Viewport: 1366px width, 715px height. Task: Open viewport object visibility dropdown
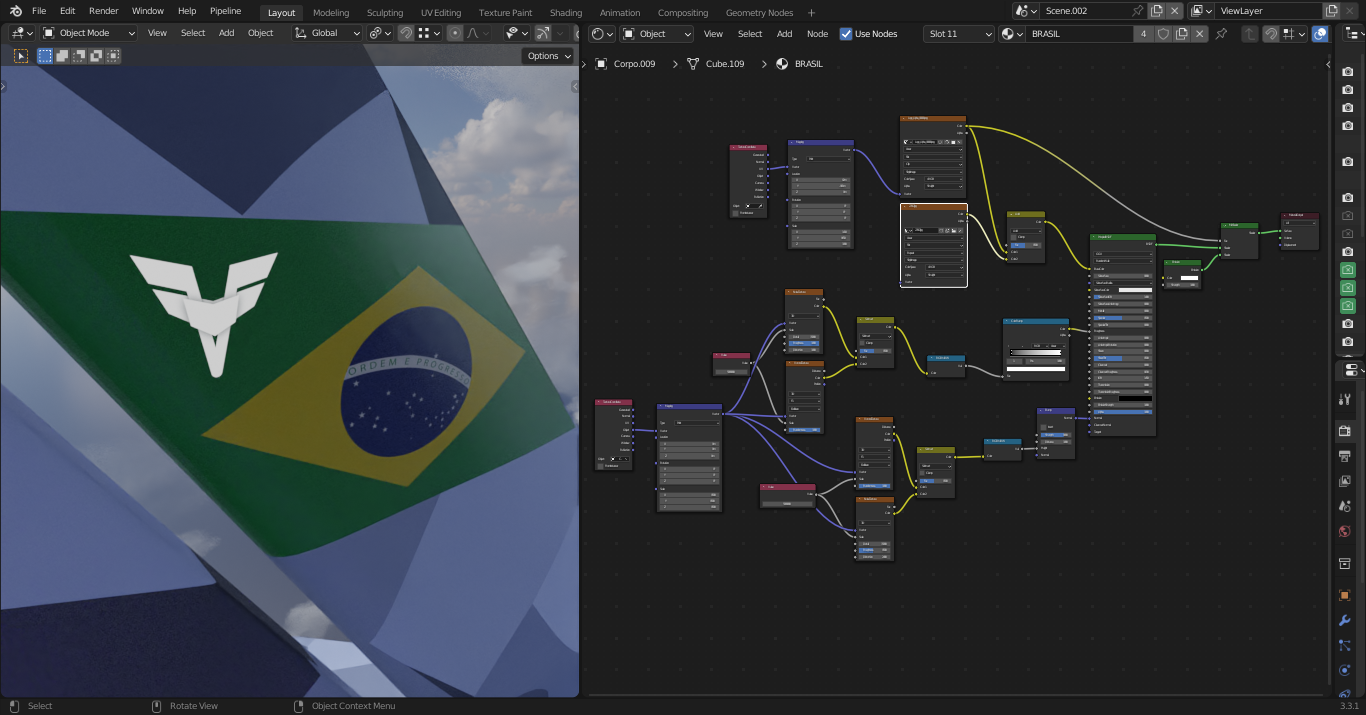coord(517,33)
